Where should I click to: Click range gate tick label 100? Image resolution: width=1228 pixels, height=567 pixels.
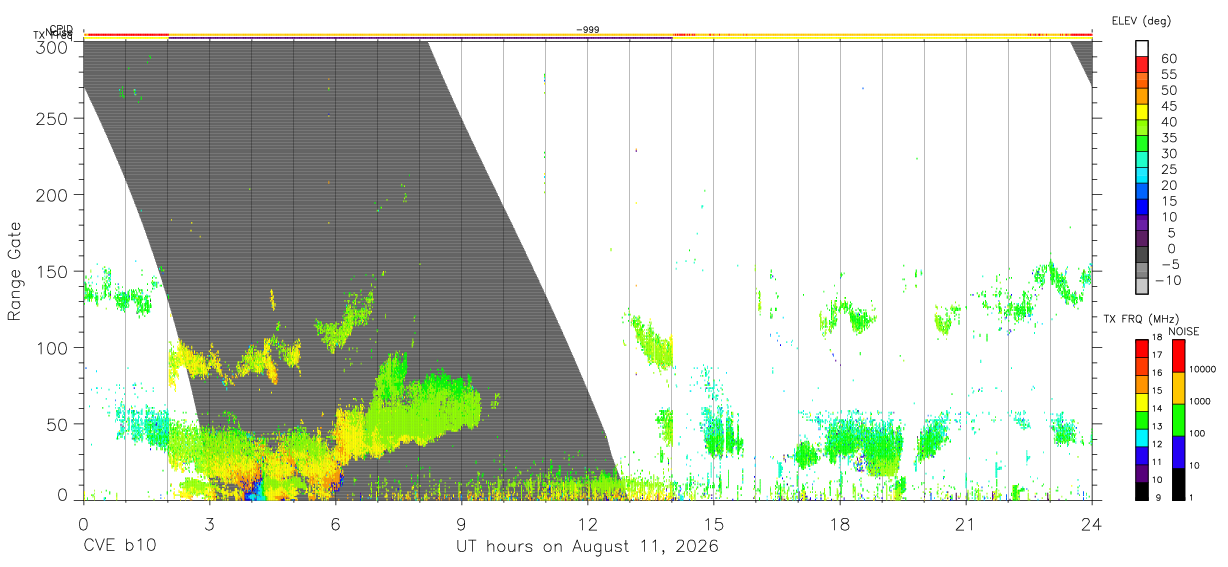coord(52,347)
